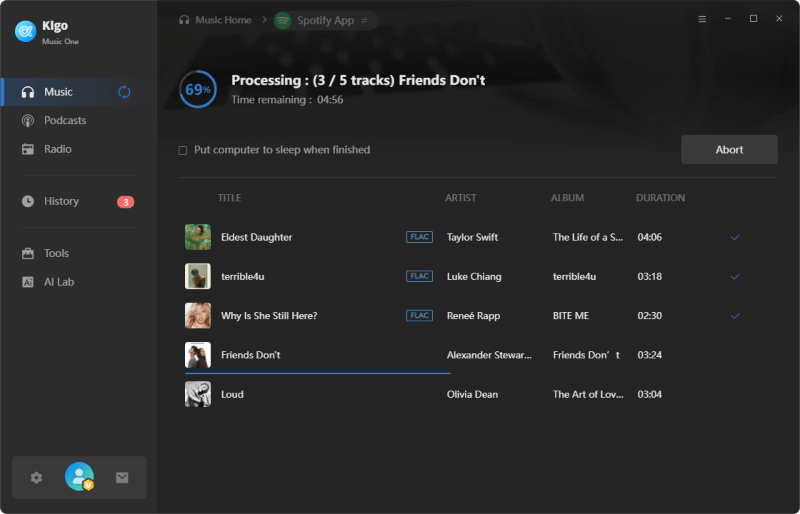
Task: Click the red badge showing 3
Action: 126,202
